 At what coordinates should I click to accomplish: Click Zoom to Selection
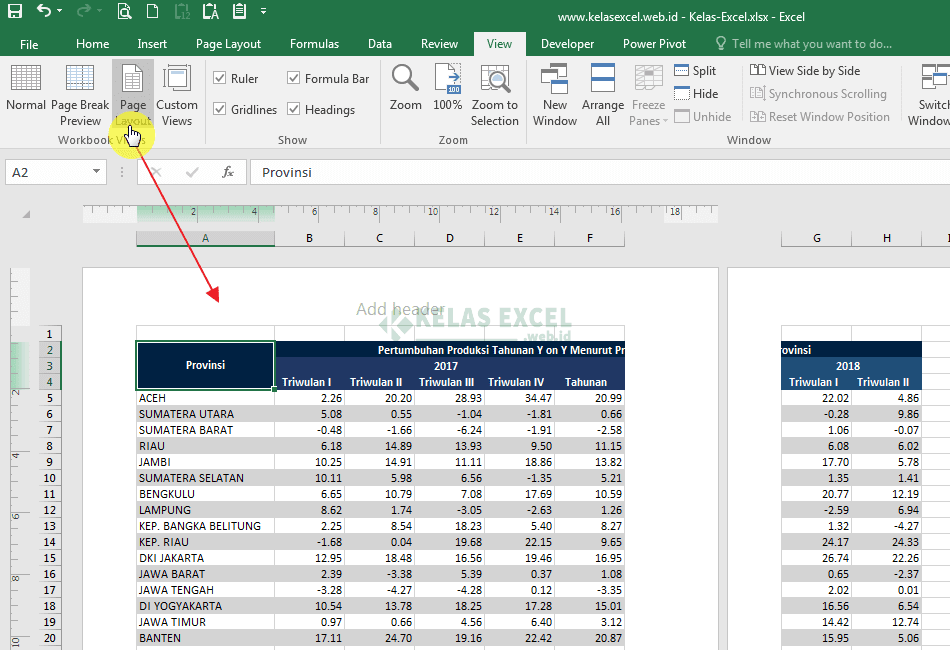(494, 88)
